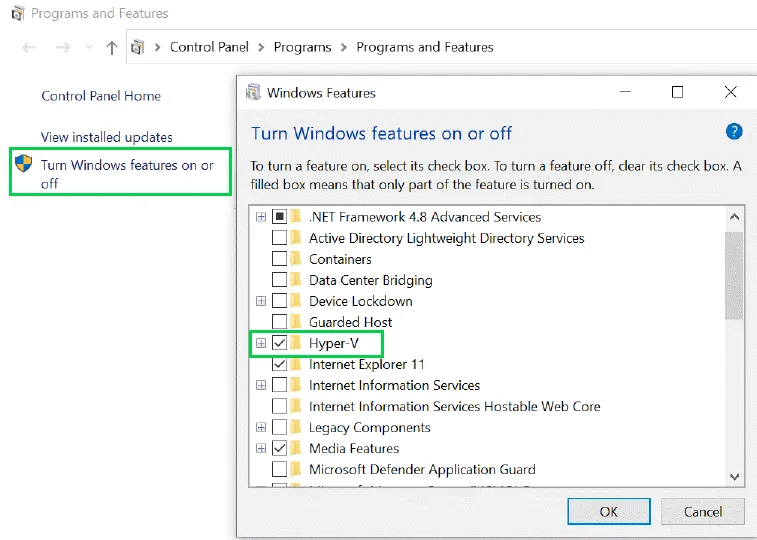This screenshot has width=757, height=540.
Task: Click the Media Features folder icon
Action: pyautogui.click(x=296, y=448)
